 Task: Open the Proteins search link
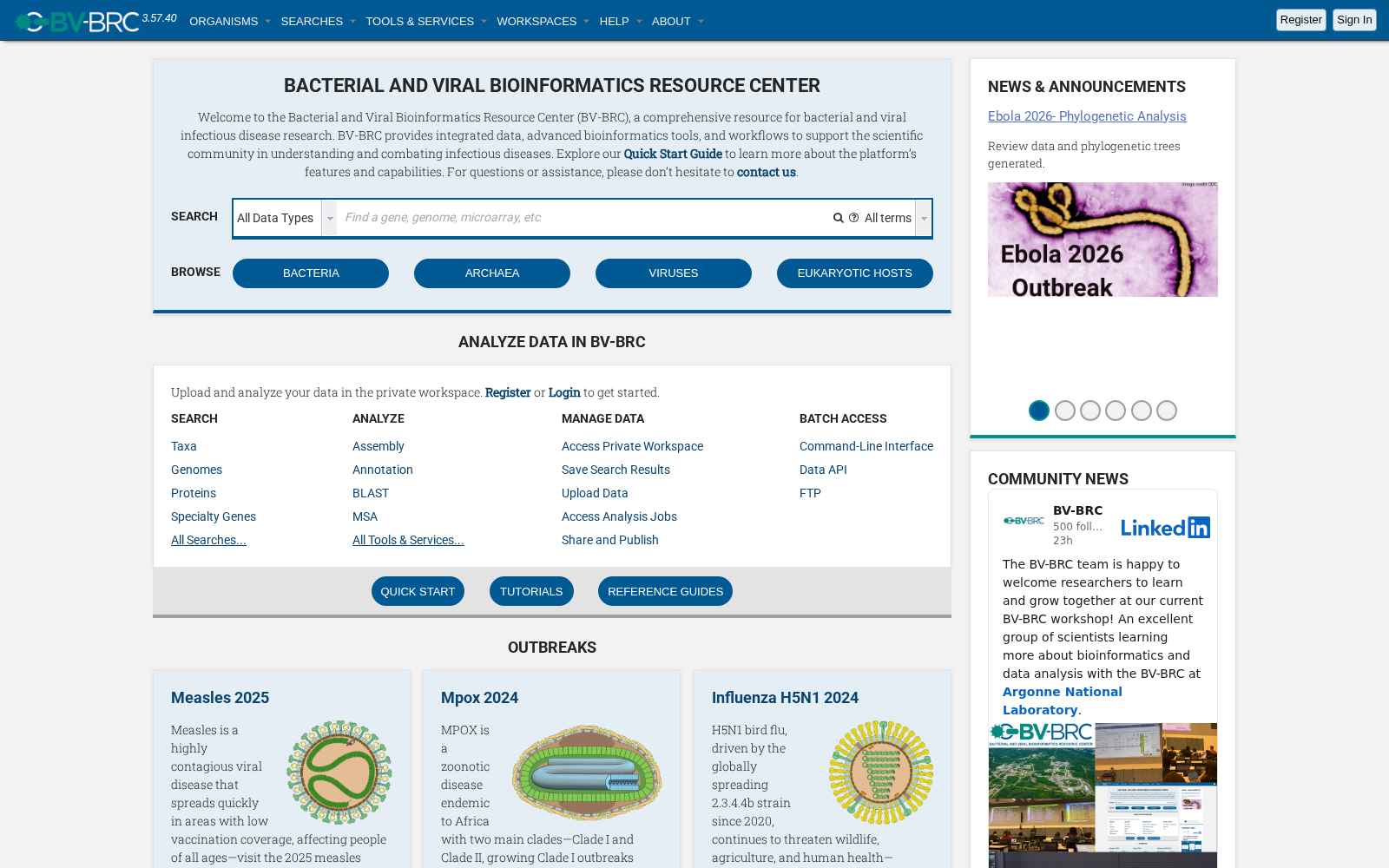[x=194, y=493]
